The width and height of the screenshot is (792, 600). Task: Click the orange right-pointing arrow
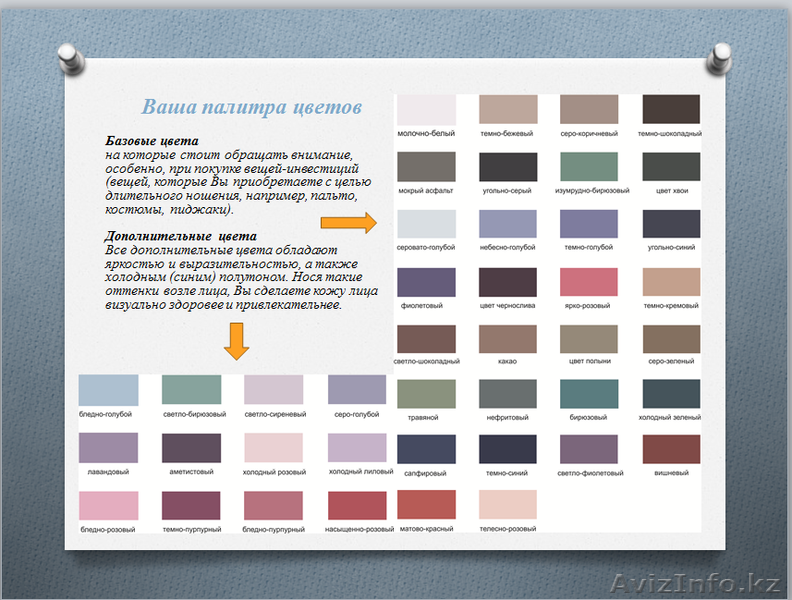point(356,224)
